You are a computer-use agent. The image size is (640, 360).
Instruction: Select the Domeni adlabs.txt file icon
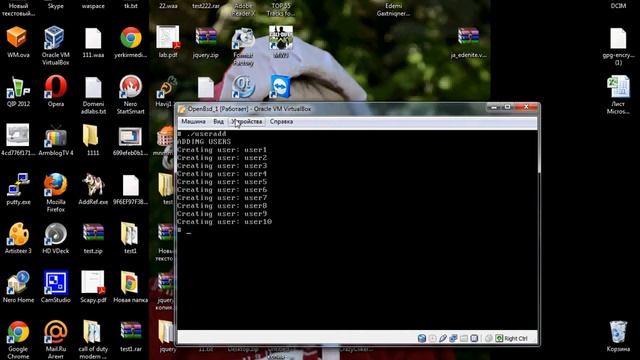pyautogui.click(x=93, y=95)
